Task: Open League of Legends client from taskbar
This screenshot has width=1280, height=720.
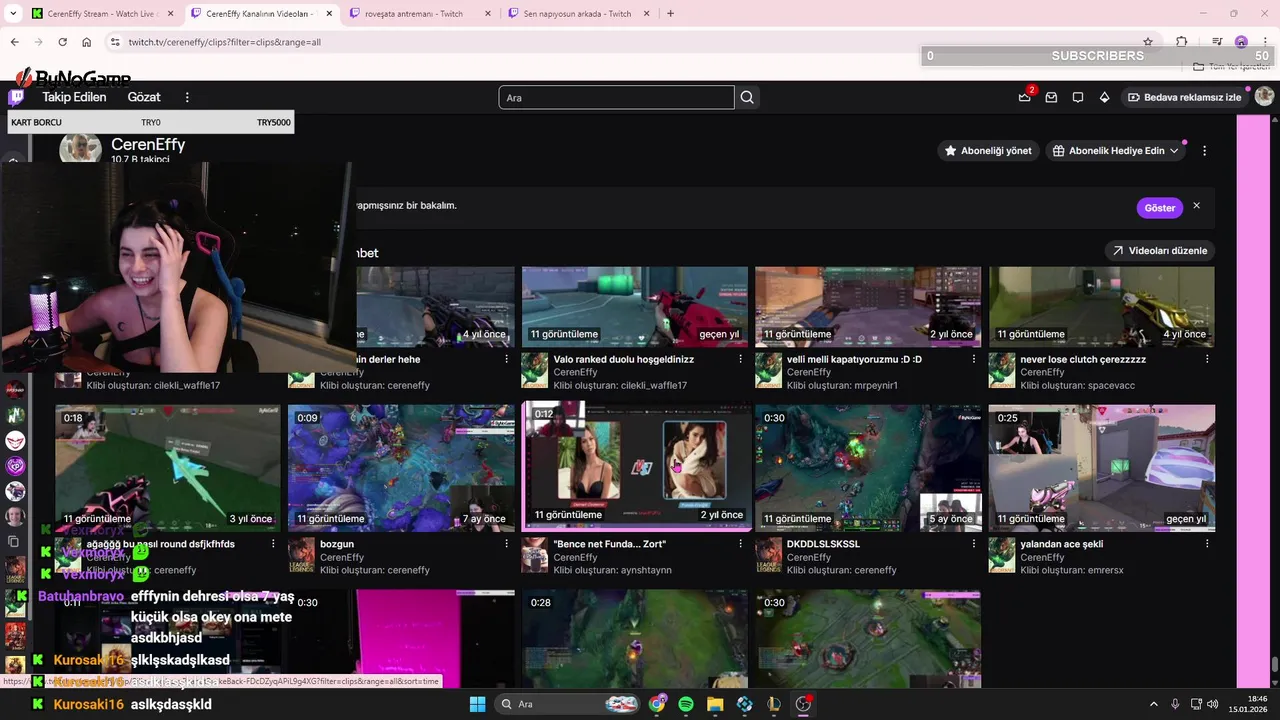Action: click(773, 704)
